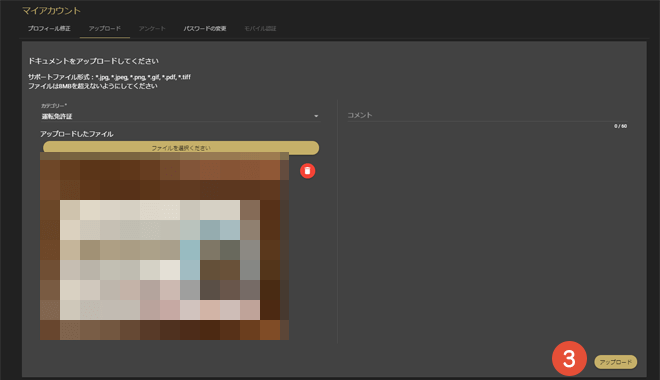Click the マイアカウント heading
The width and height of the screenshot is (660, 380).
click(x=51, y=11)
